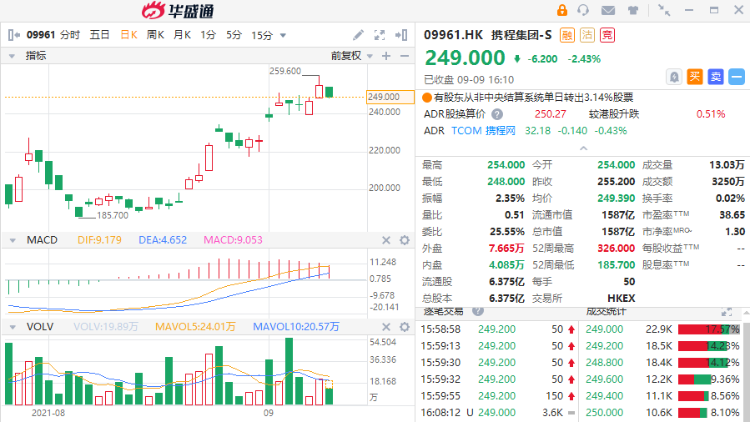The image size is (750, 422).
Task: Click the orange 买 buy button
Action: click(x=695, y=77)
